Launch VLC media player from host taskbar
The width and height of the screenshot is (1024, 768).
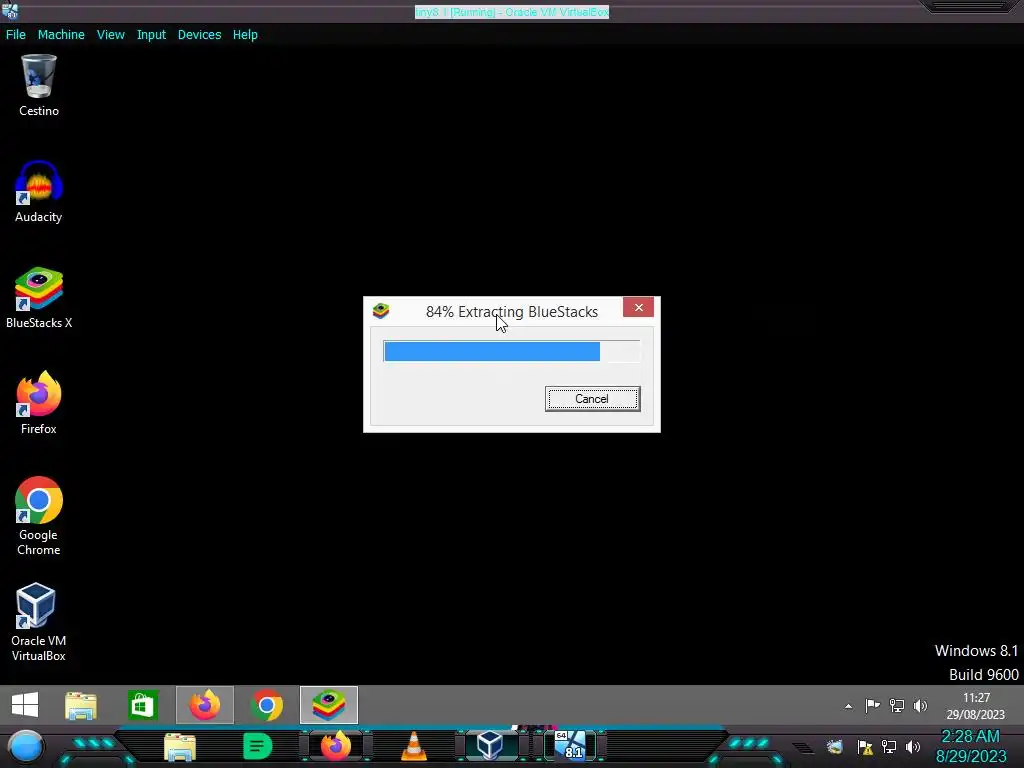(413, 746)
